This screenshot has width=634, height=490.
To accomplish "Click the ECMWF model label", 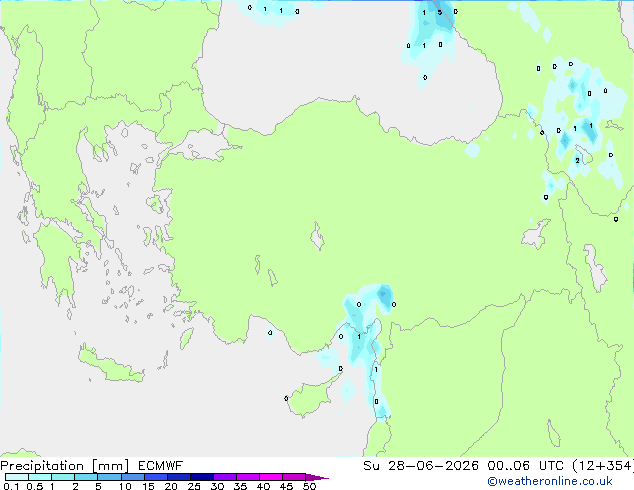I will (x=161, y=466).
